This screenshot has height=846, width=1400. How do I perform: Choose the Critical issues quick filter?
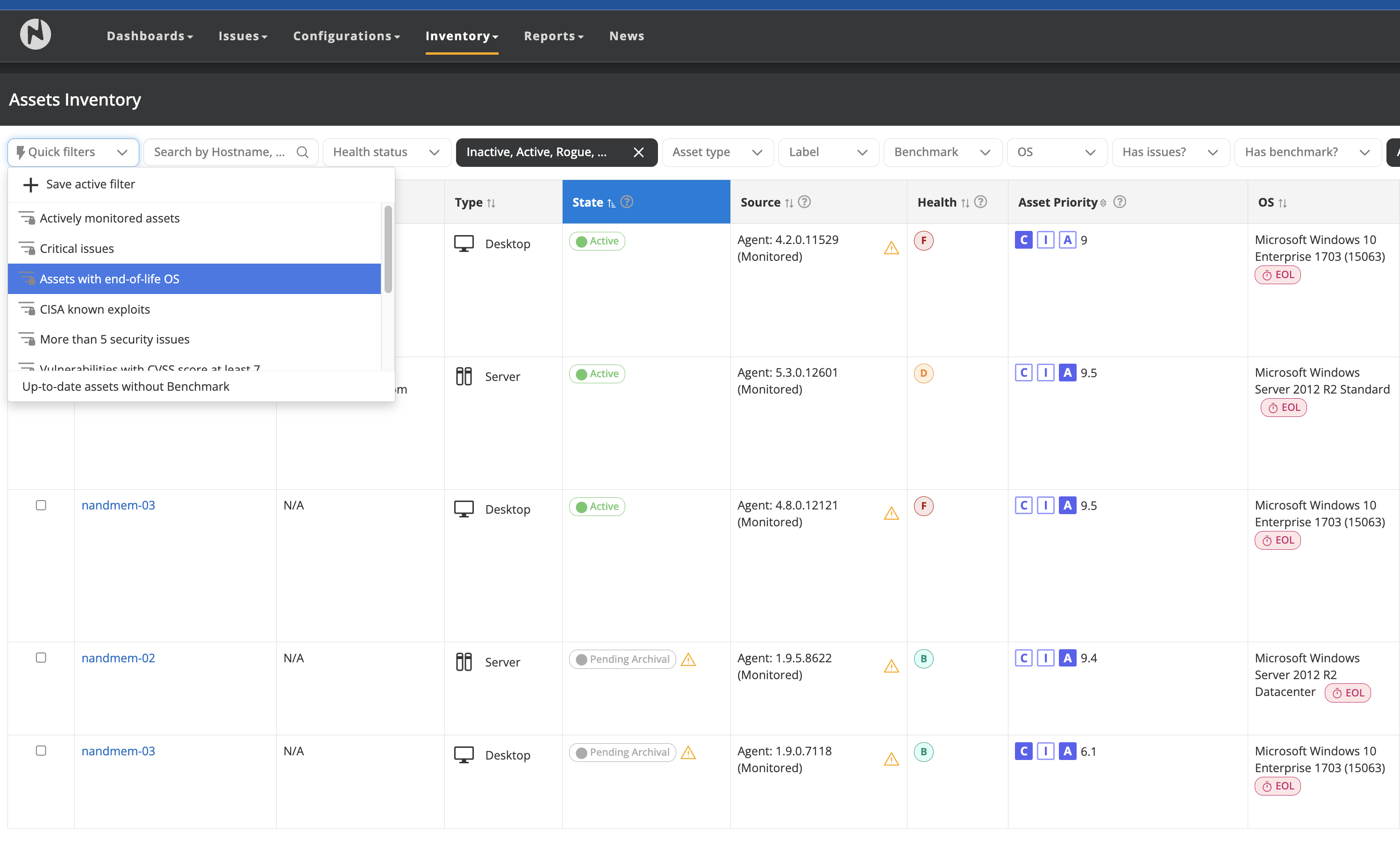click(77, 248)
